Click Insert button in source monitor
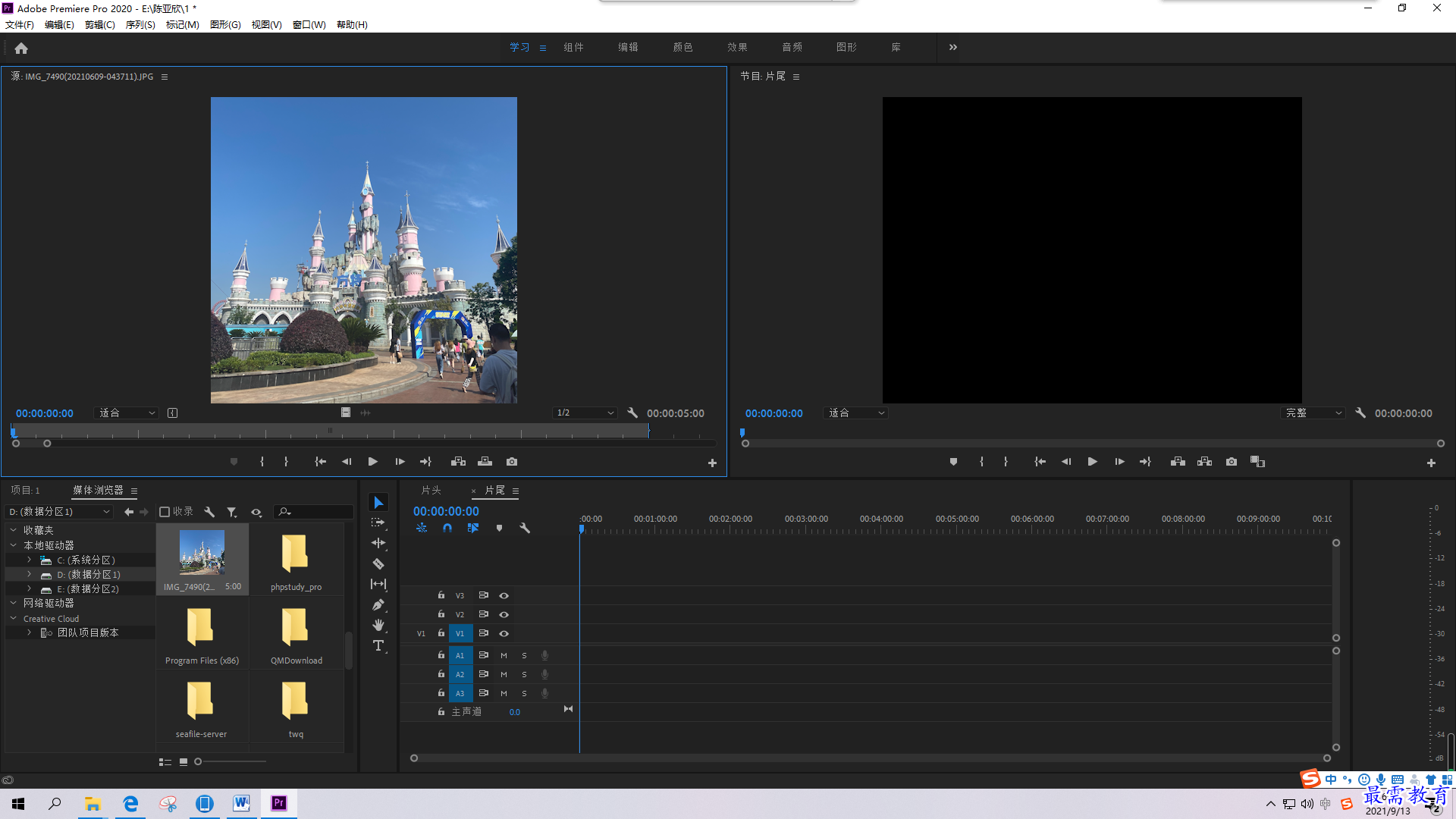Image resolution: width=1456 pixels, height=819 pixels. tap(458, 461)
